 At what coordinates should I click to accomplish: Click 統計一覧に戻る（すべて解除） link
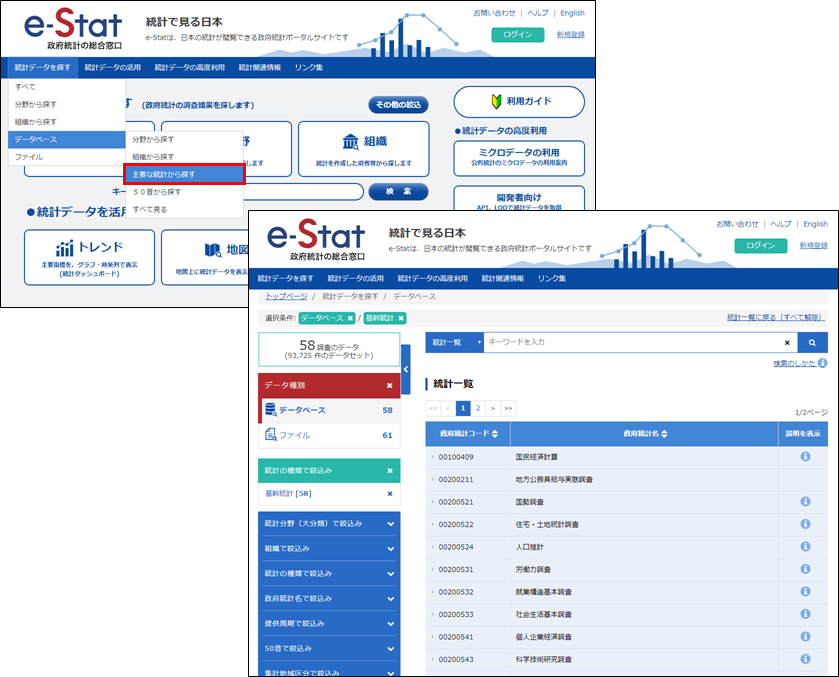776,318
